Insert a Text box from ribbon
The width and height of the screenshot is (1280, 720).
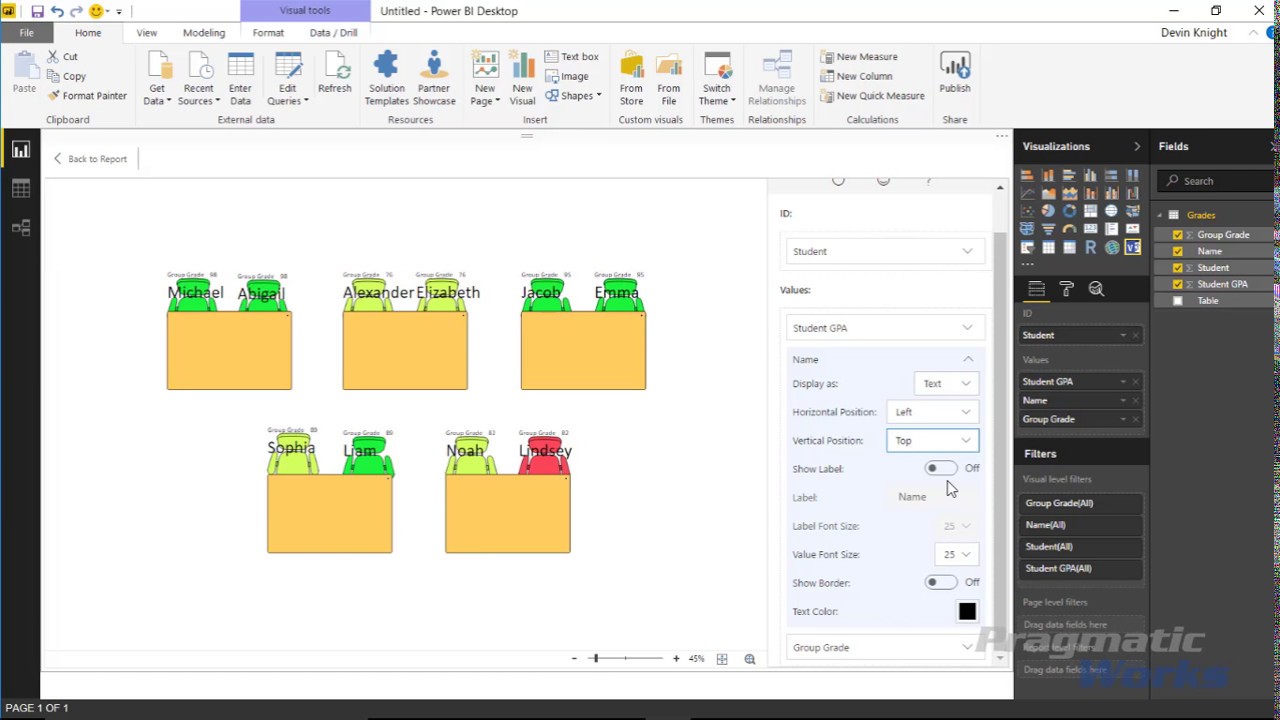[x=572, y=57]
